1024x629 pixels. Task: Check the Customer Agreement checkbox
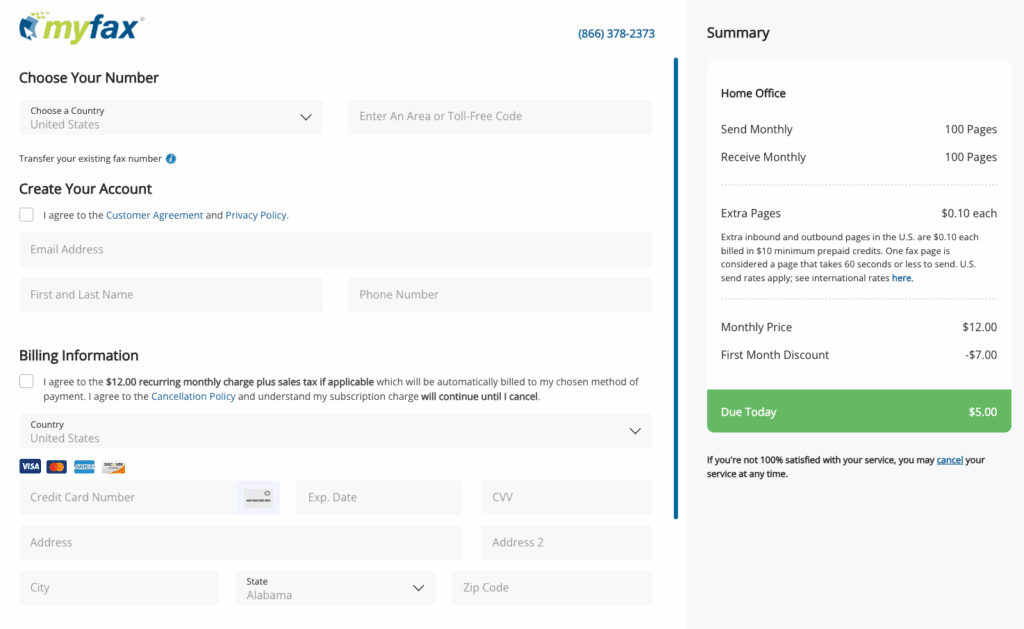pos(26,215)
